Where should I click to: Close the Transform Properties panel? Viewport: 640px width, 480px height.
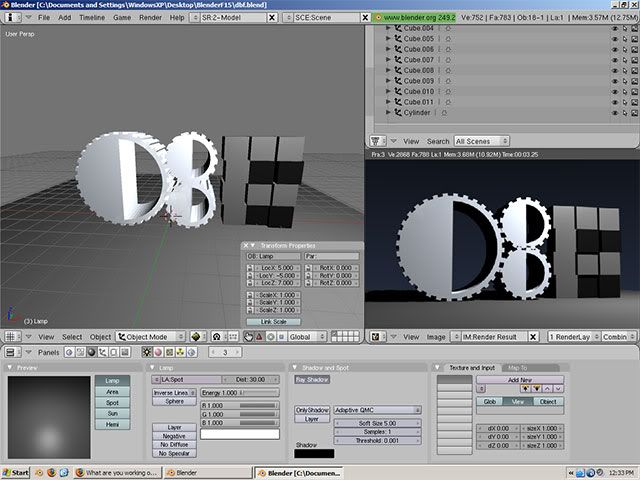click(247, 245)
